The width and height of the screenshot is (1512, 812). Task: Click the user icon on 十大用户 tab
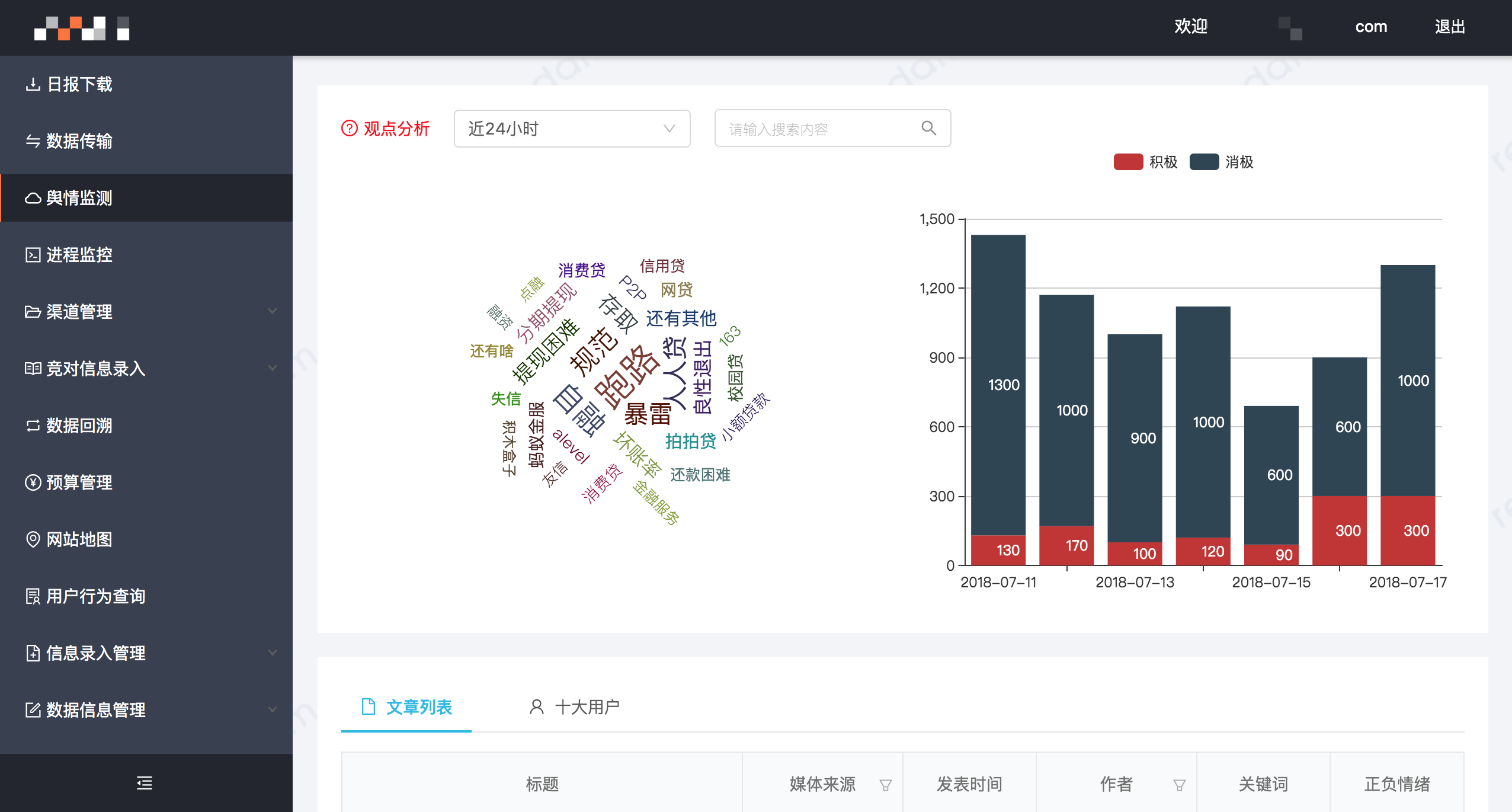tap(537, 706)
